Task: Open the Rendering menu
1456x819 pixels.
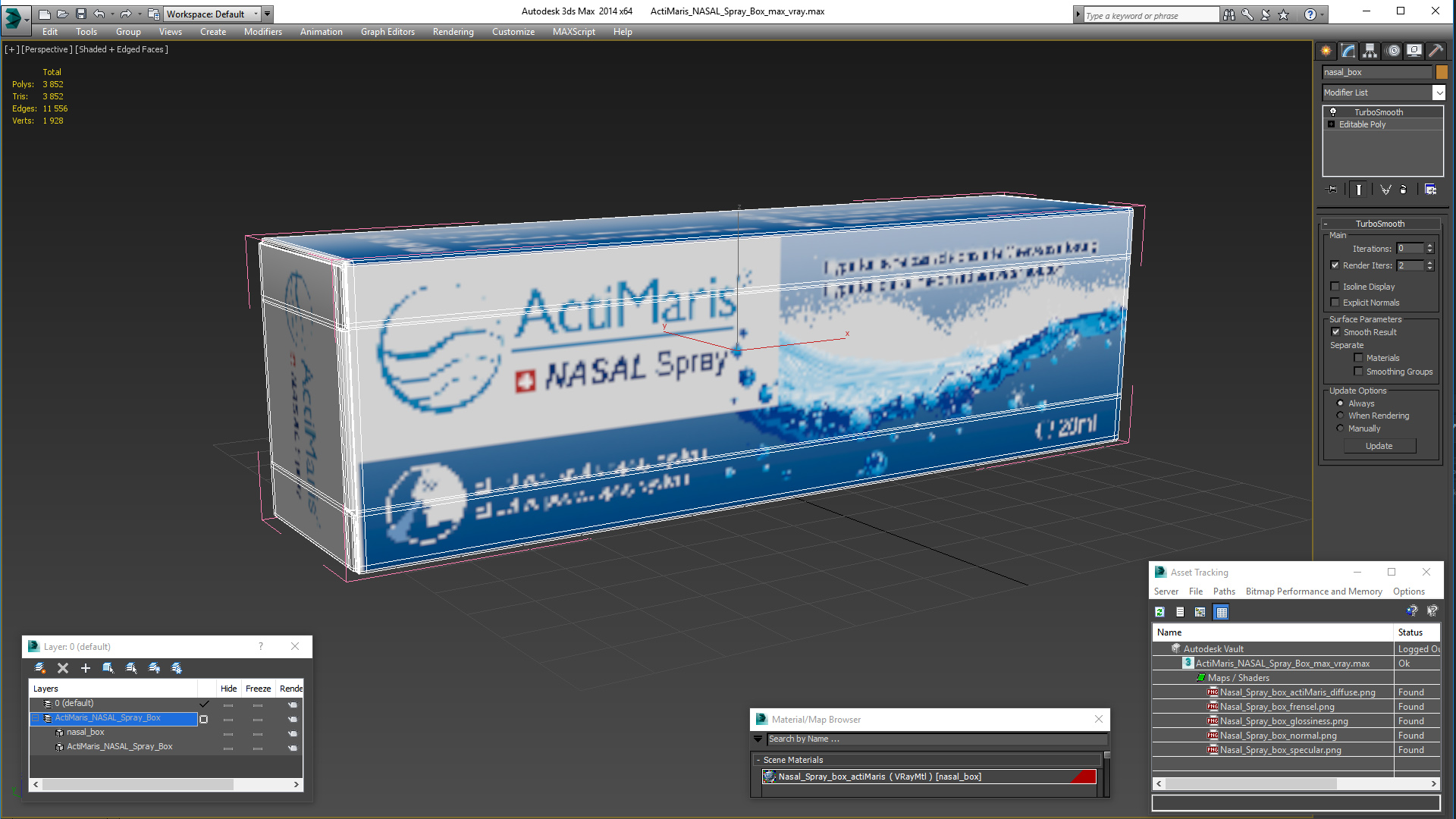Action: 453,32
